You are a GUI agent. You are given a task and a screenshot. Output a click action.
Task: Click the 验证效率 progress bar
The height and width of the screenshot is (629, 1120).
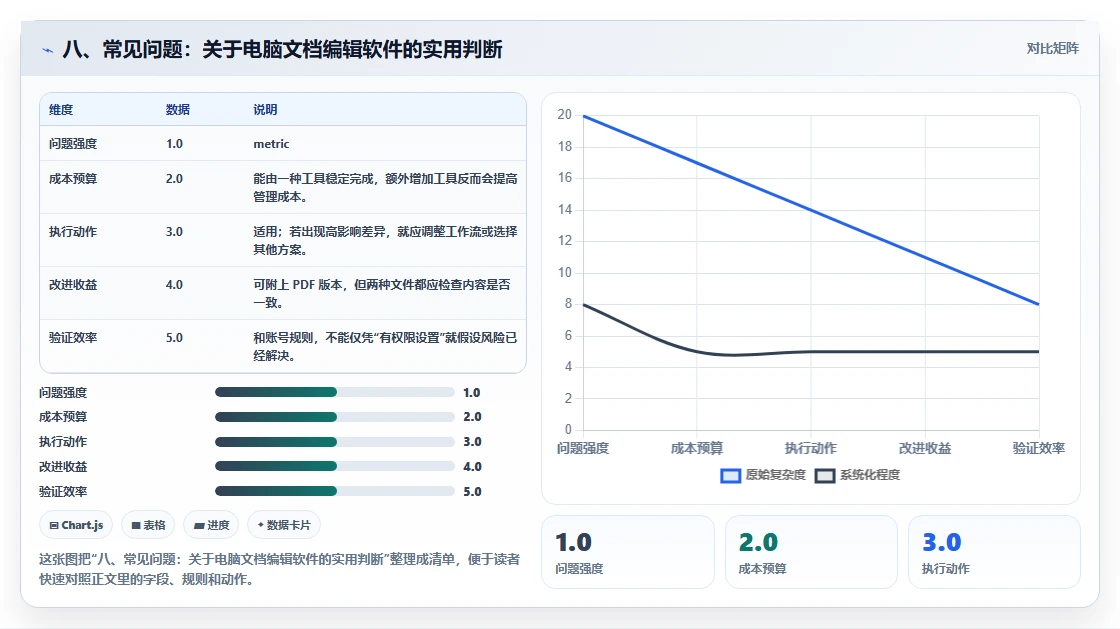334,491
